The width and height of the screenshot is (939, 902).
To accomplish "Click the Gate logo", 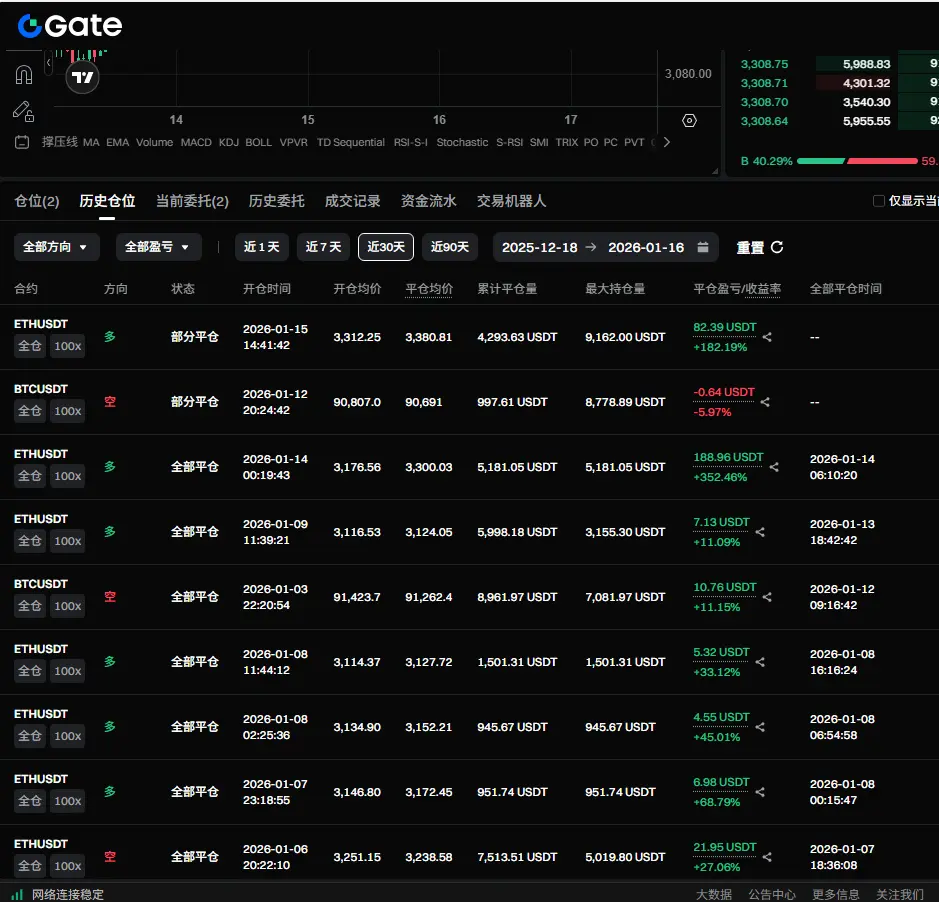I will pyautogui.click(x=70, y=26).
